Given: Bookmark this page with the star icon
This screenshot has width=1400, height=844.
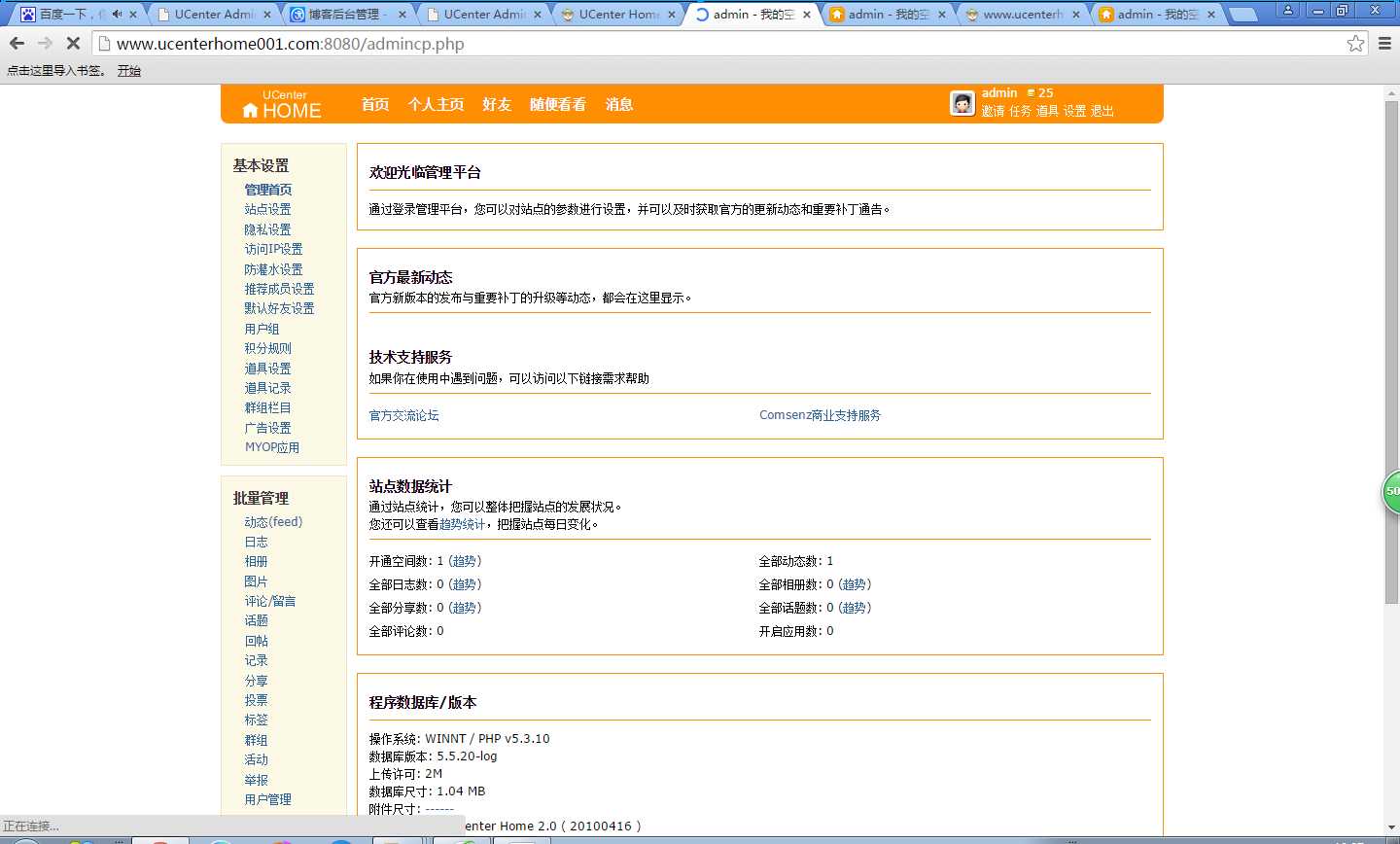Looking at the screenshot, I should pos(1355,44).
